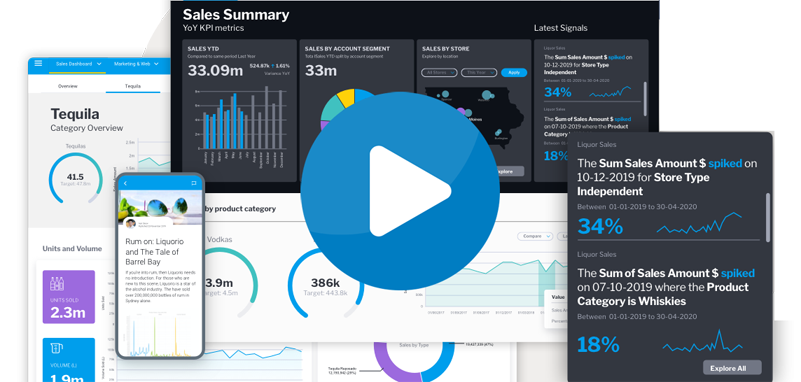Click the Tequilas 41.5 gauge
The width and height of the screenshot is (801, 382).
tap(75, 179)
